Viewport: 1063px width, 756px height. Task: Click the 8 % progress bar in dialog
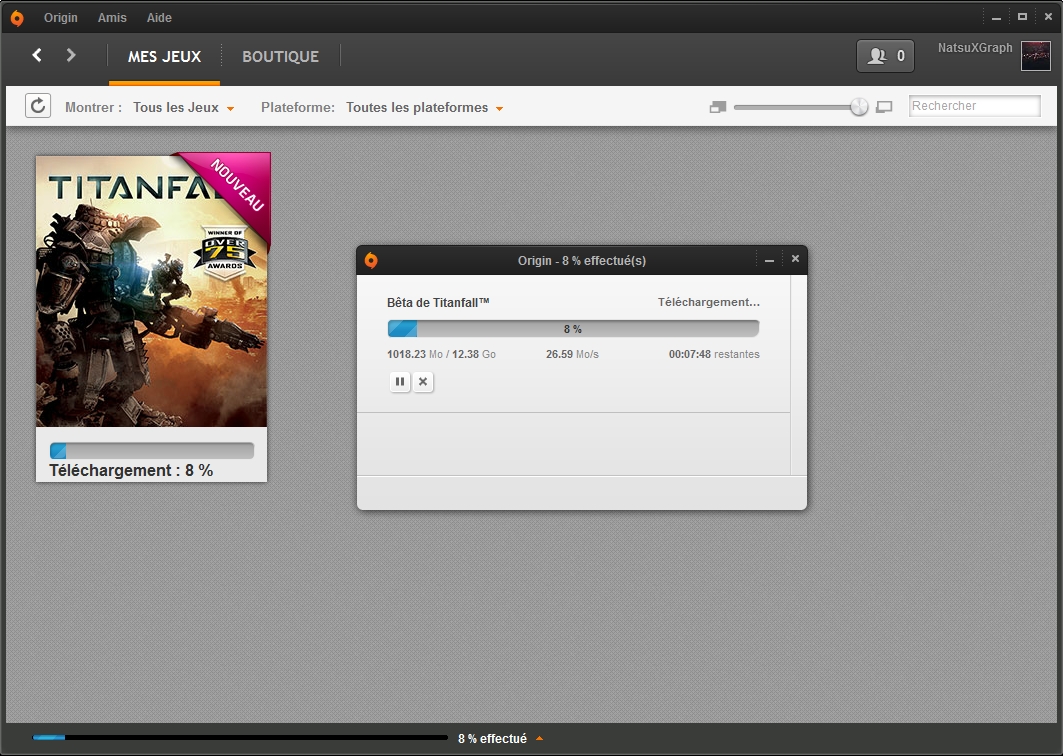pos(573,329)
